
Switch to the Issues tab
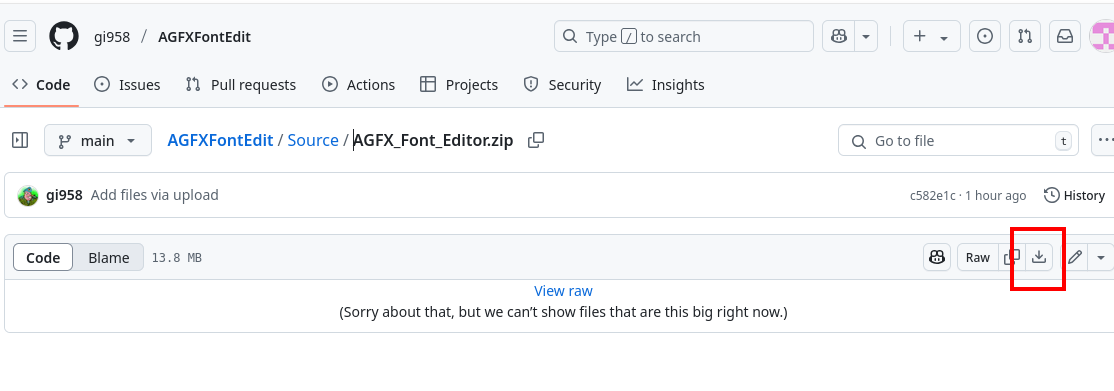click(x=127, y=85)
